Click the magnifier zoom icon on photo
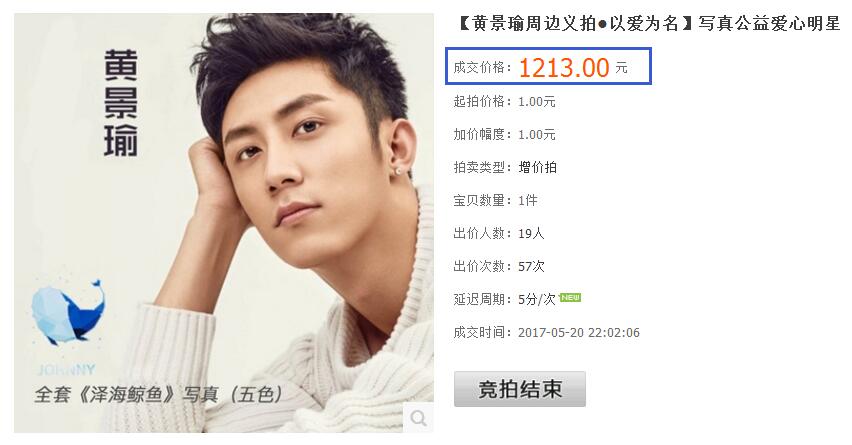This screenshot has height=445, width=852. coord(418,418)
